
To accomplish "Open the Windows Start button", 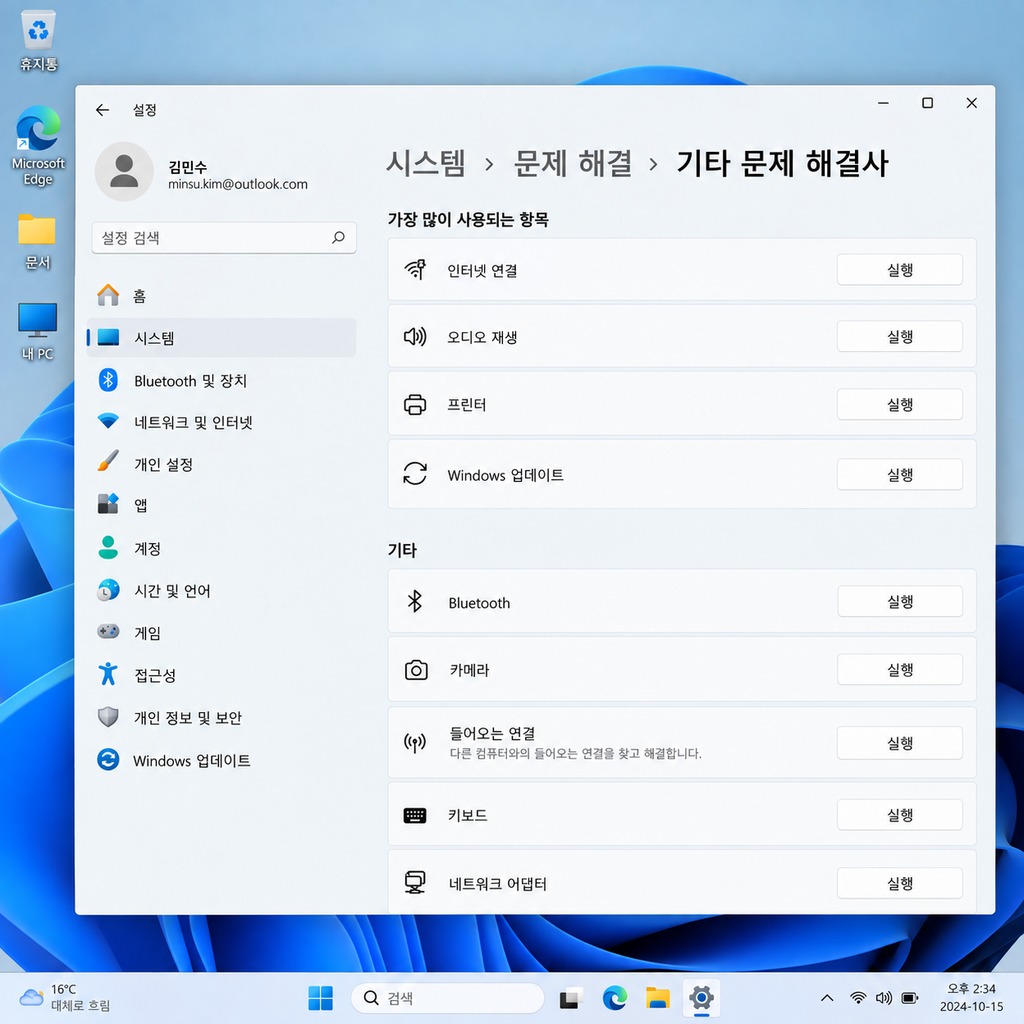I will (320, 998).
